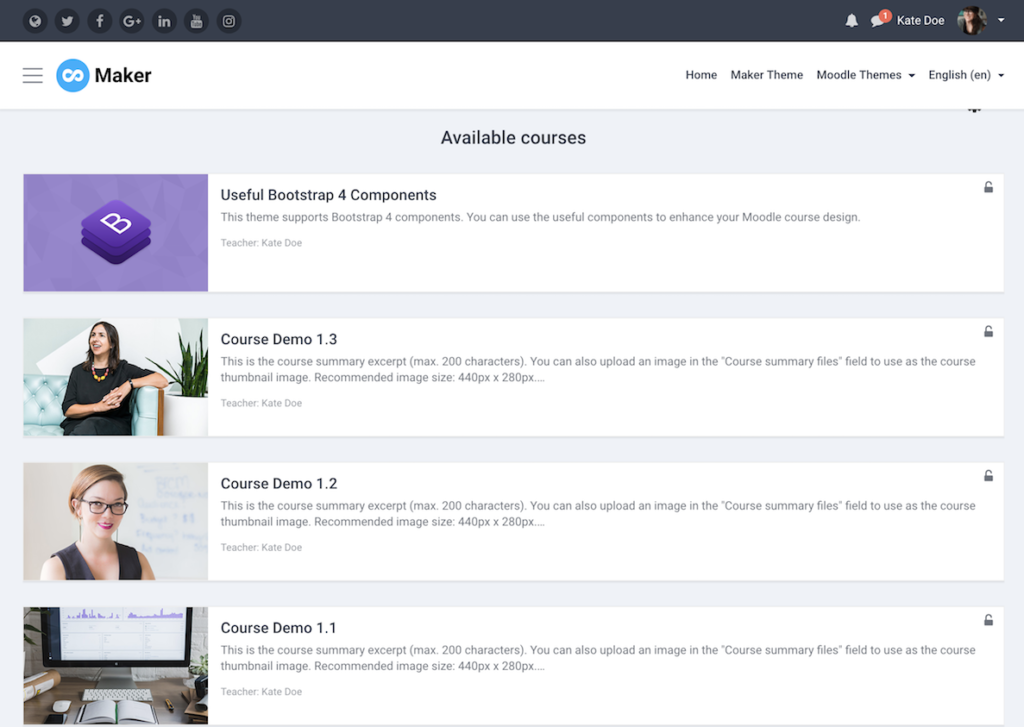The height and width of the screenshot is (727, 1024).
Task: Open the YouTube social icon
Action: pos(197,21)
